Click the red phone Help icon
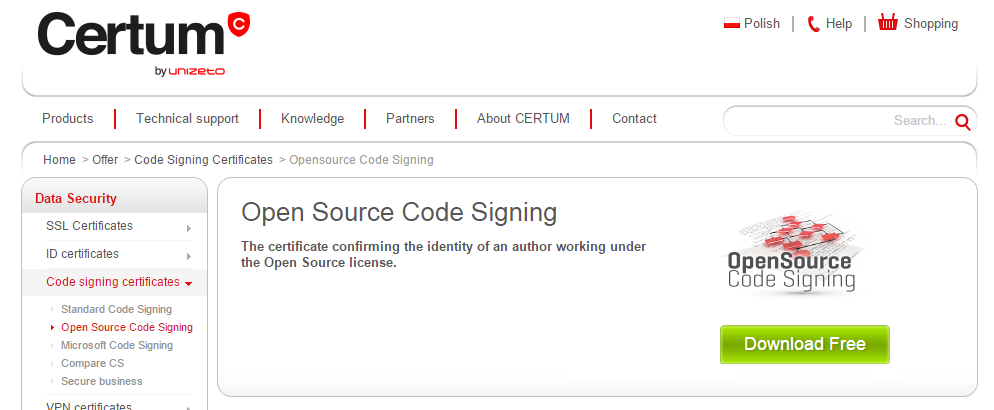The width and height of the screenshot is (994, 410). 813,24
